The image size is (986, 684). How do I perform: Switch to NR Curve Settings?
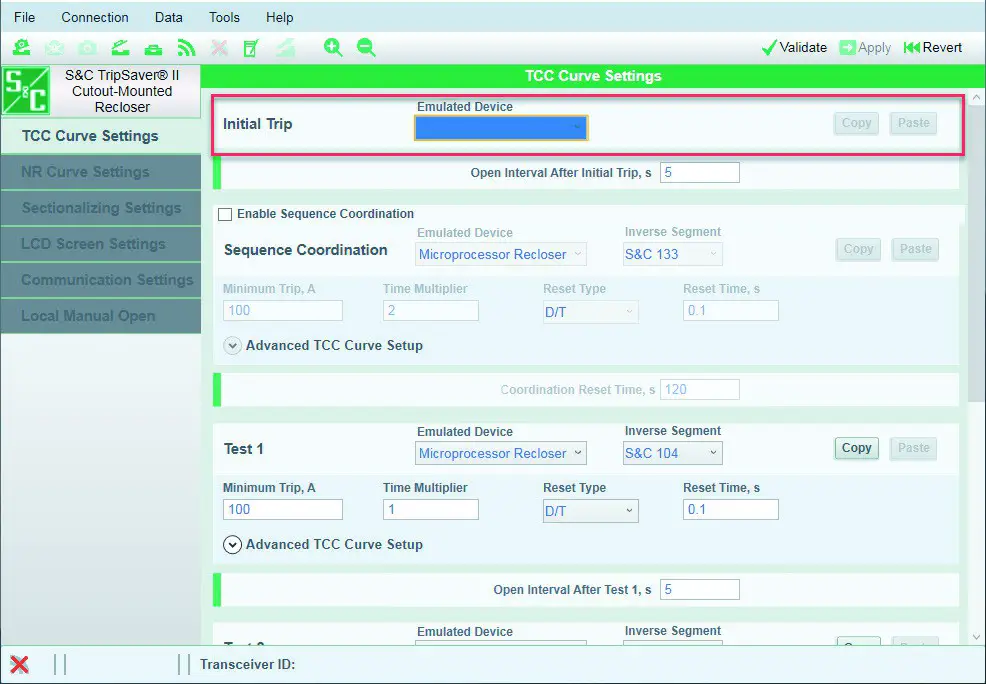click(101, 172)
